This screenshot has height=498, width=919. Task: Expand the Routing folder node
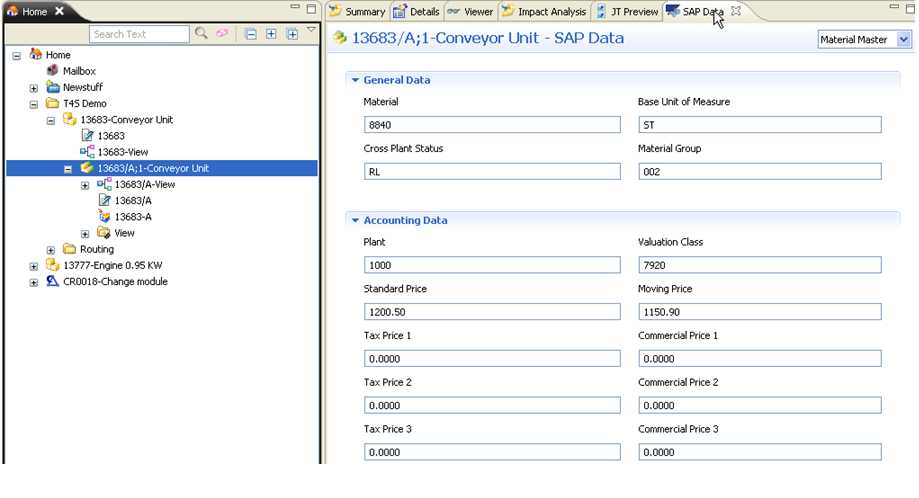point(51,250)
